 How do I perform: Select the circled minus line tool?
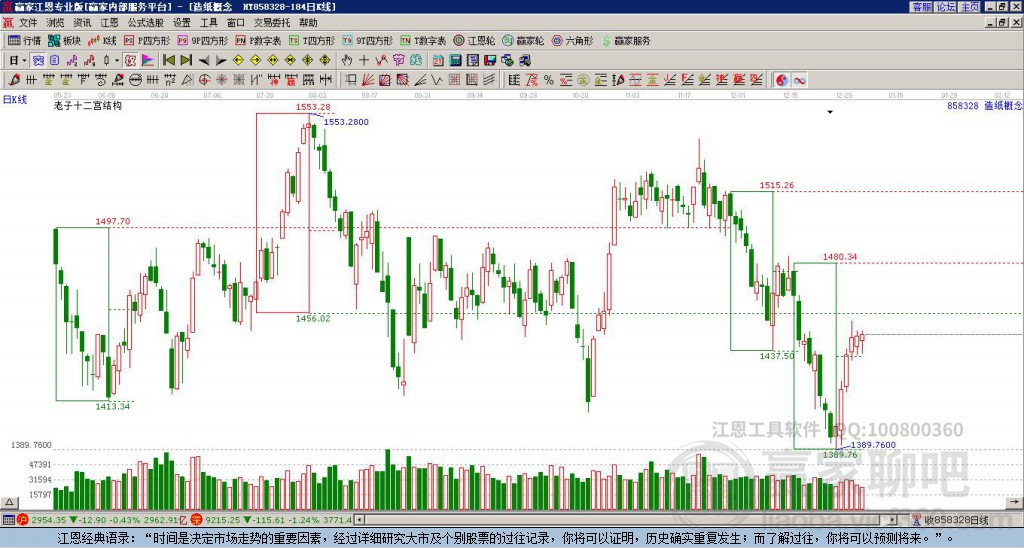135,80
